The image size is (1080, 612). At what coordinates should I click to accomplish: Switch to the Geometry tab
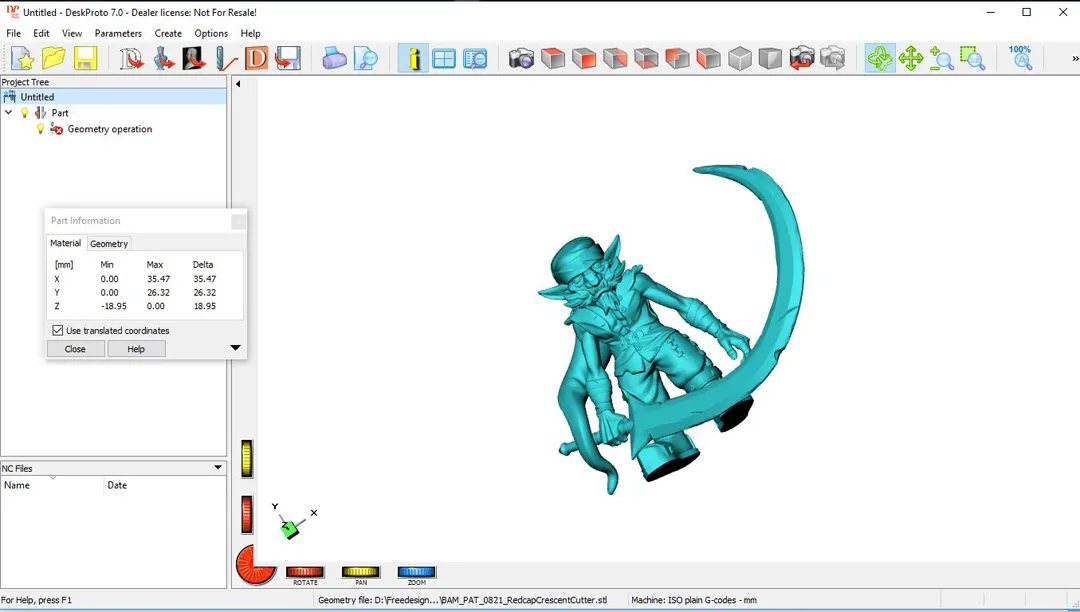coord(109,244)
